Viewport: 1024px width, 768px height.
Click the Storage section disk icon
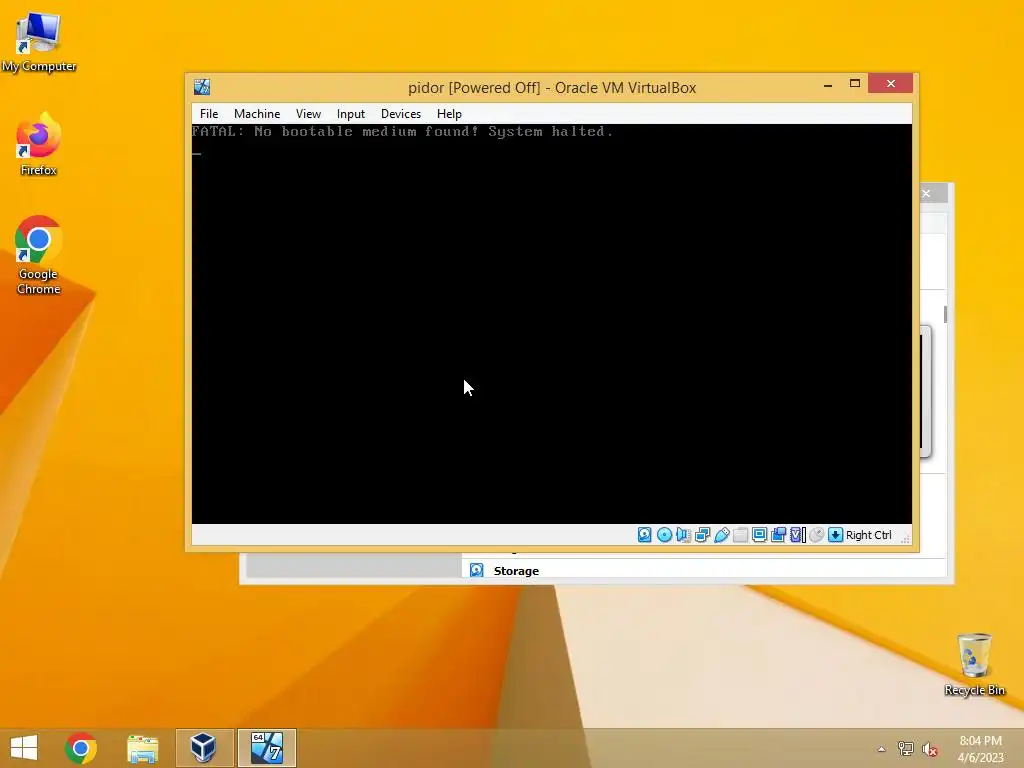click(x=477, y=570)
